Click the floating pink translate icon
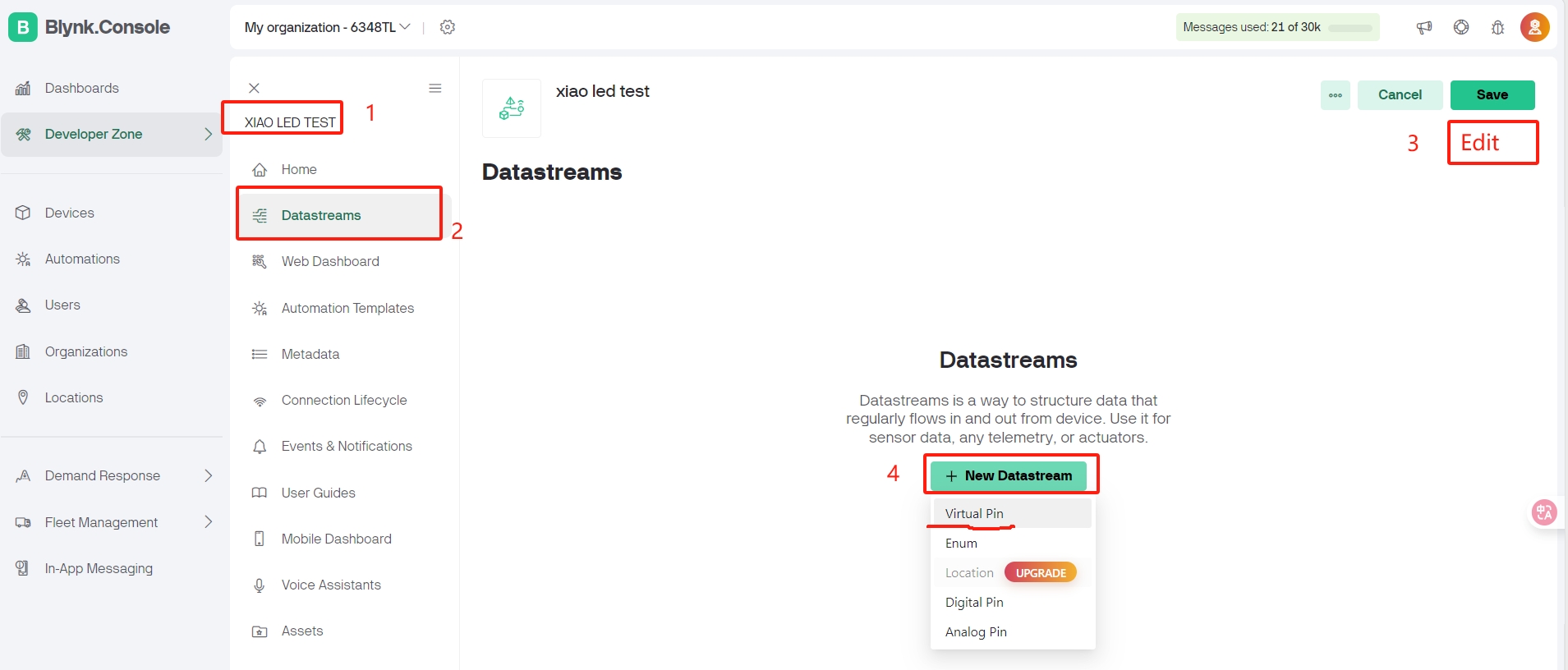 [x=1544, y=512]
